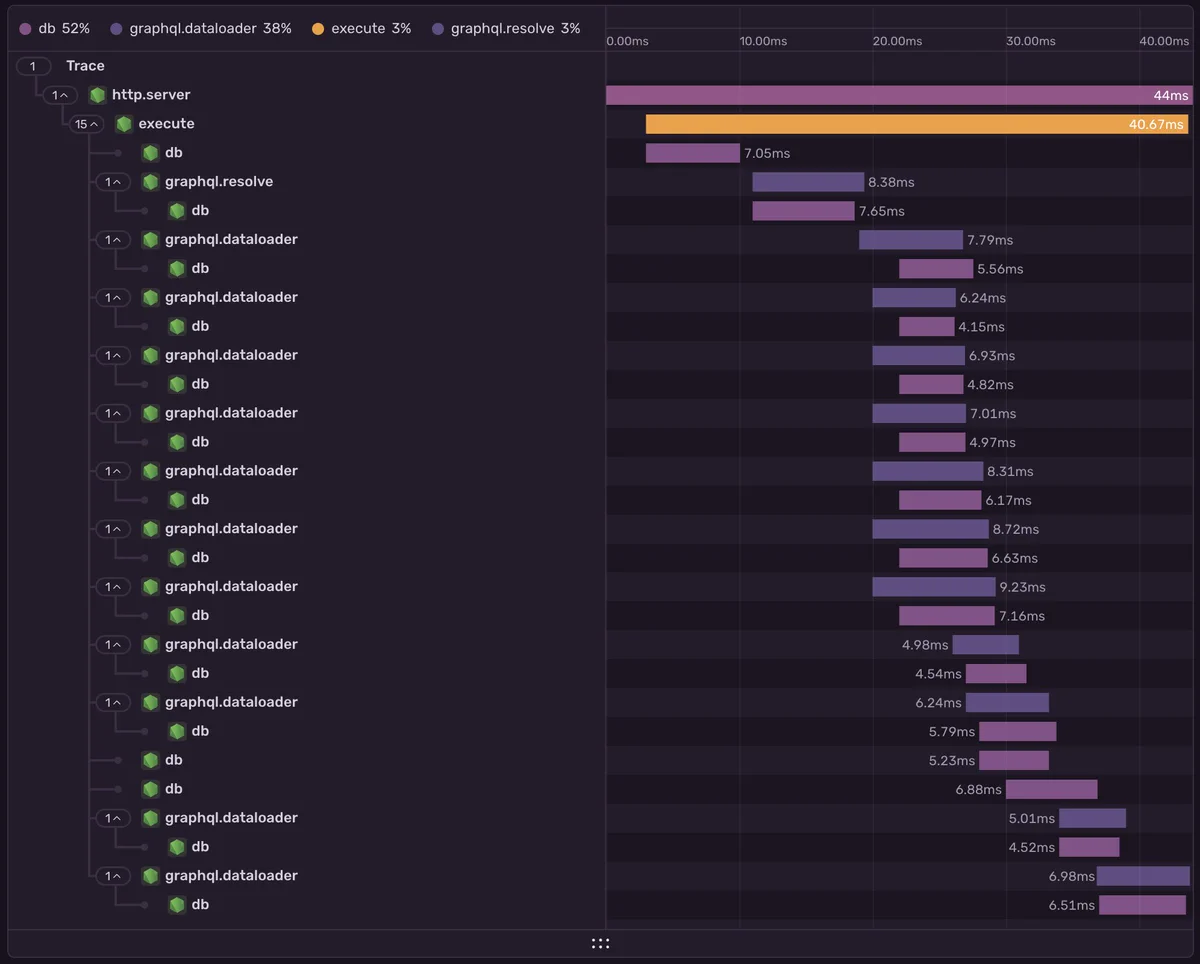
Task: Click the cube icon of the 9.23ms graphql.dataloader row
Action: click(151, 588)
